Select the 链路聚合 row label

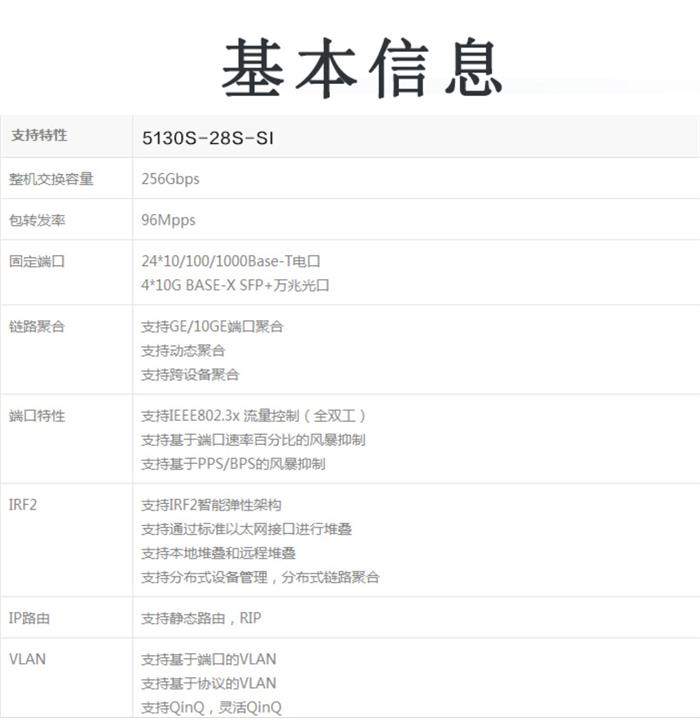[x=38, y=326]
